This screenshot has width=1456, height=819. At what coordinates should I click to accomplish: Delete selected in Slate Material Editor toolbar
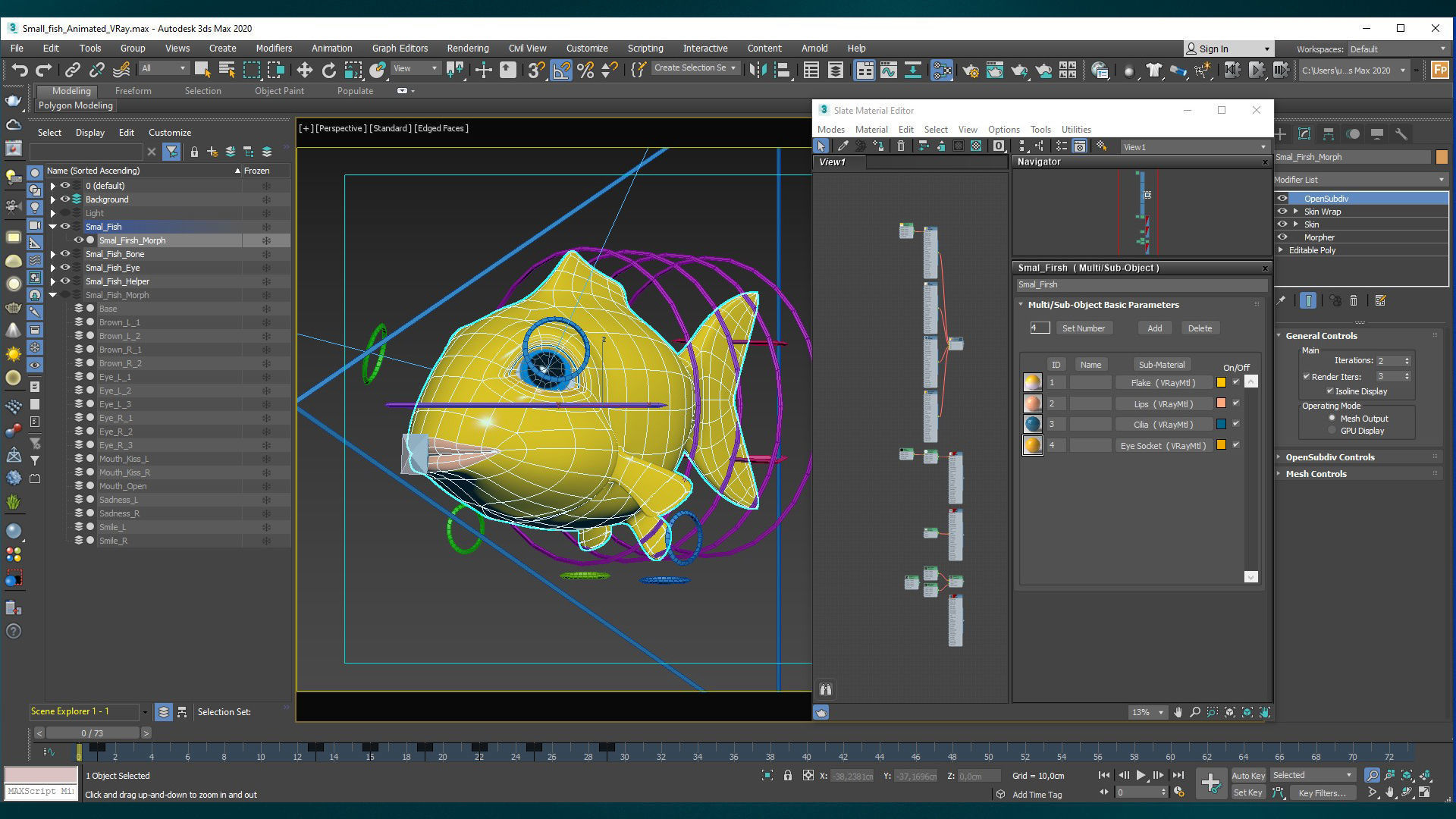(900, 146)
